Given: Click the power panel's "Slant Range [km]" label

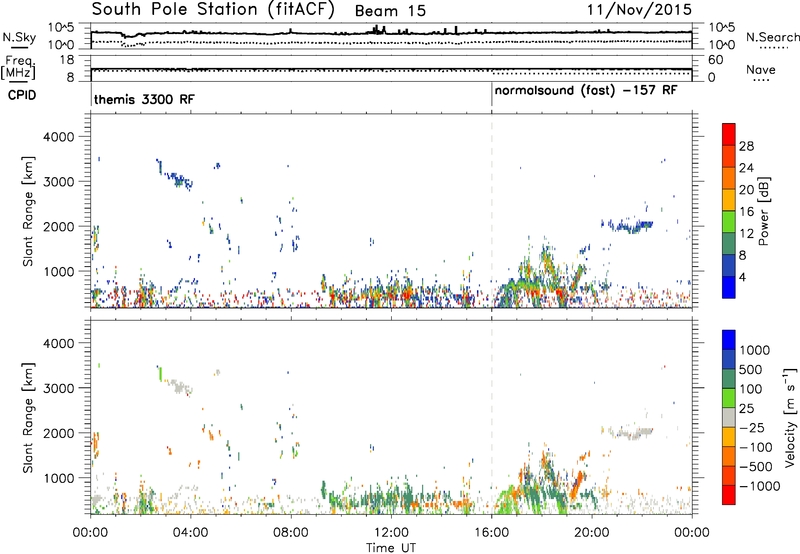Looking at the screenshot, I should 28,211.
